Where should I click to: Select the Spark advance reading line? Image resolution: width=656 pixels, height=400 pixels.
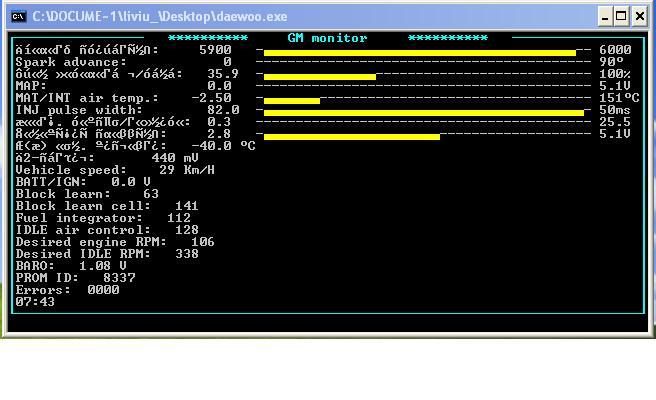pos(123,62)
